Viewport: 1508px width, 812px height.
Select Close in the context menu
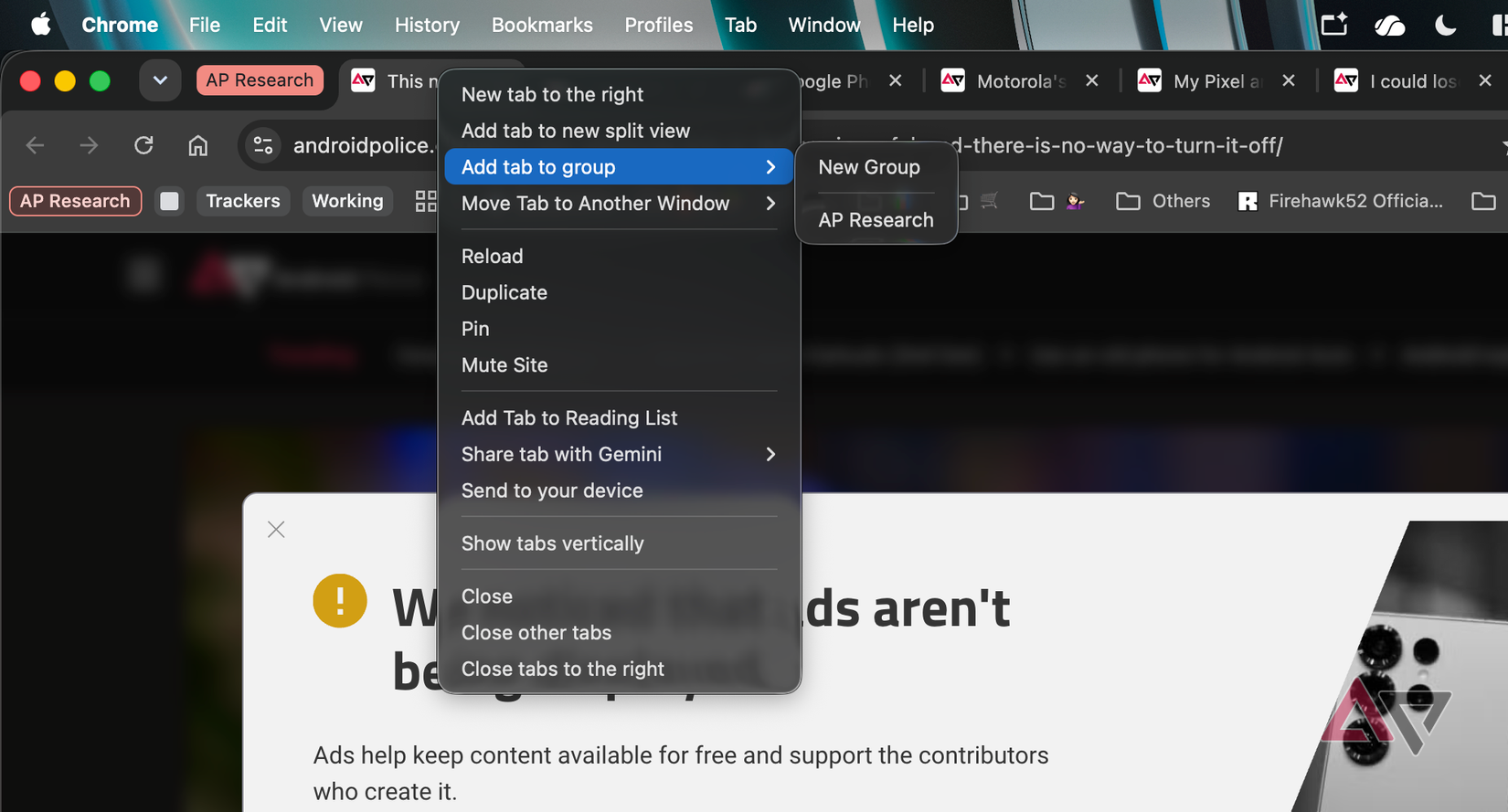(x=619, y=596)
